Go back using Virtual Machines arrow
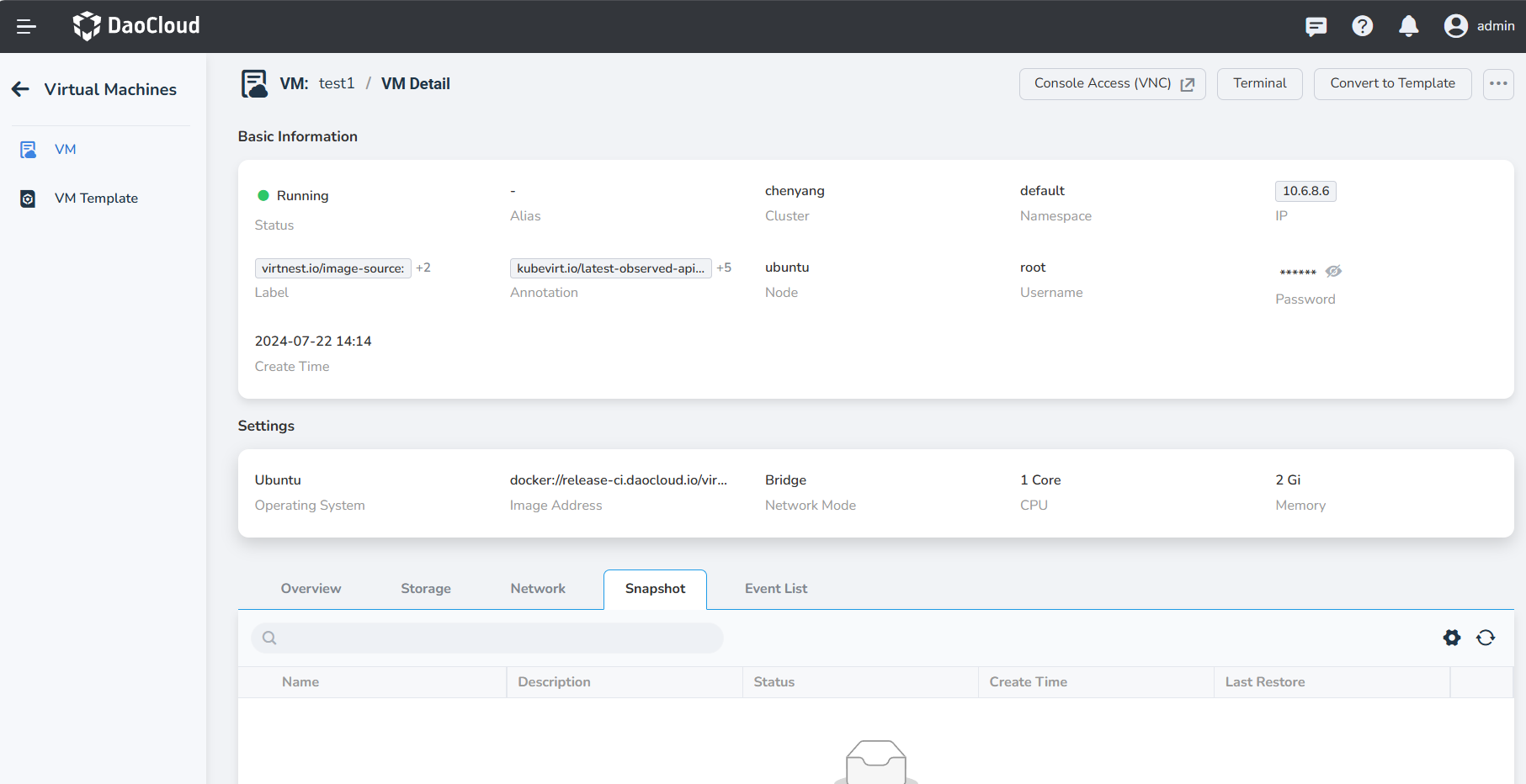Image resolution: width=1526 pixels, height=784 pixels. coord(21,89)
